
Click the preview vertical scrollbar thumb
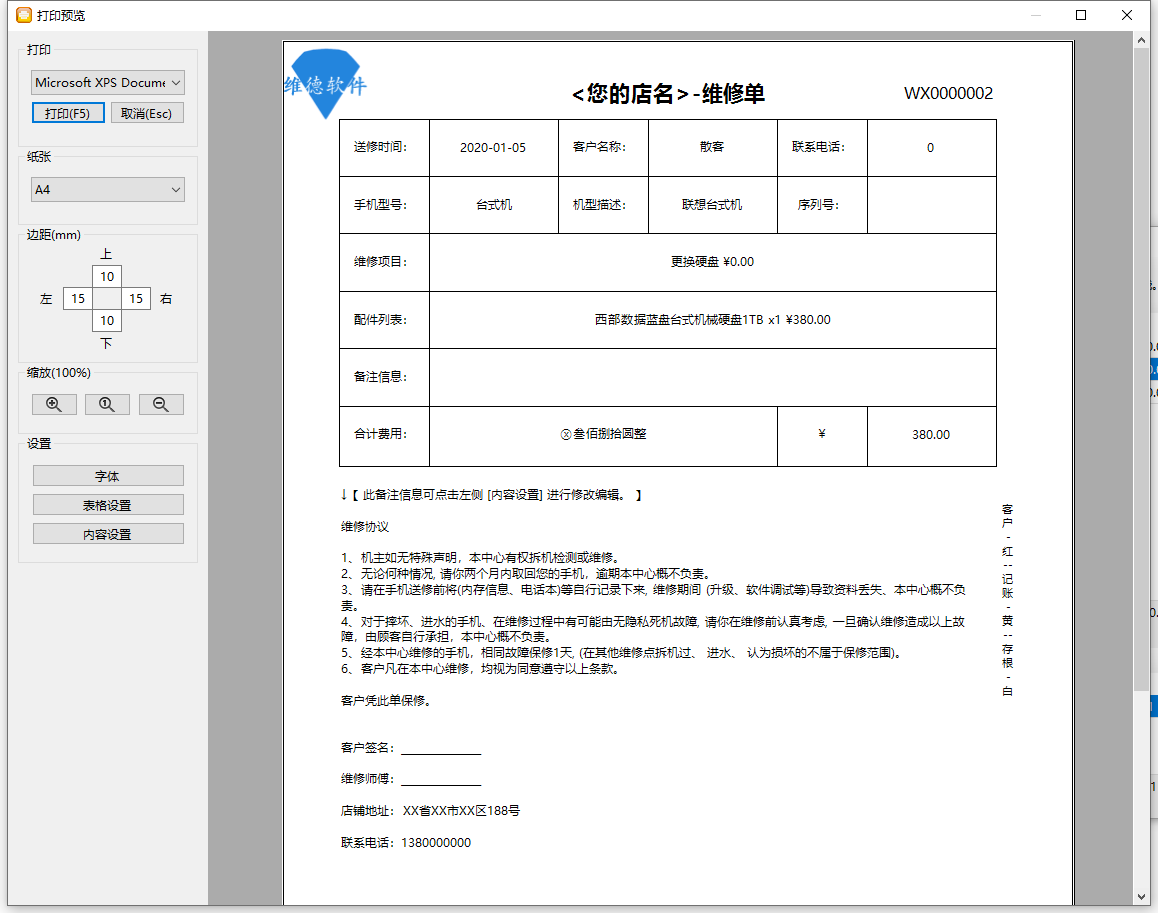[x=1141, y=369]
